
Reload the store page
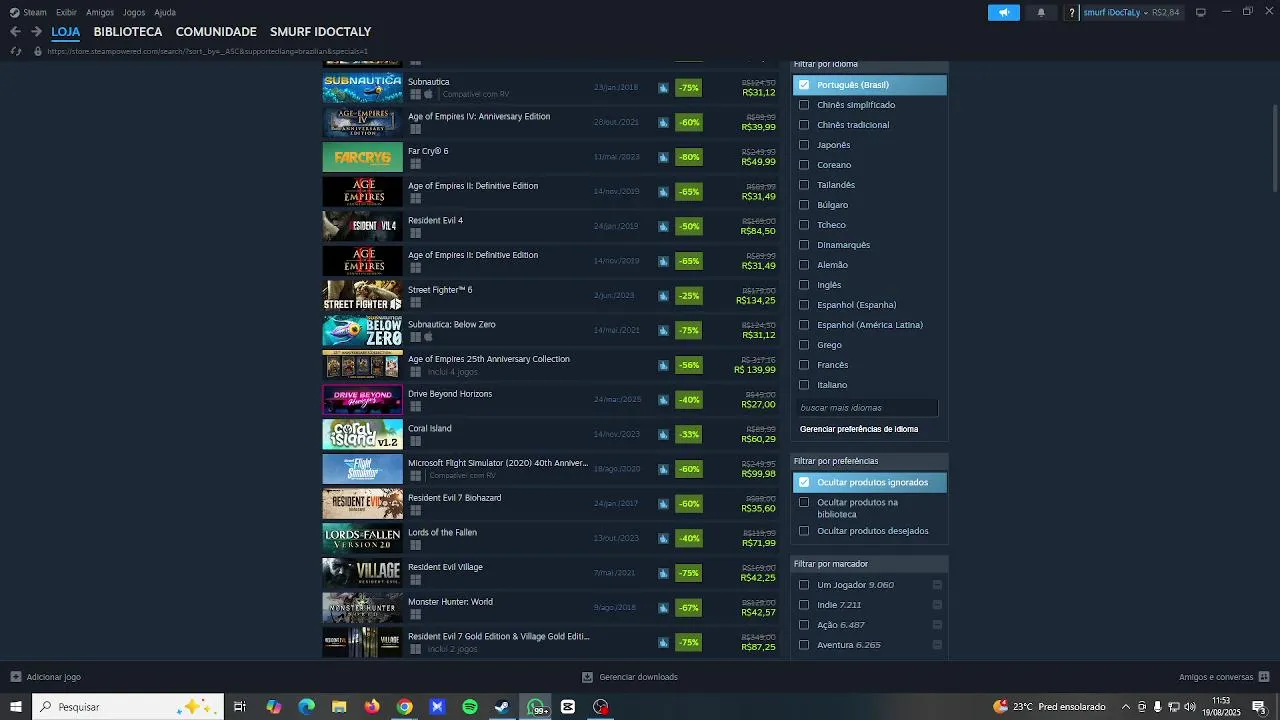pyautogui.click(x=15, y=51)
